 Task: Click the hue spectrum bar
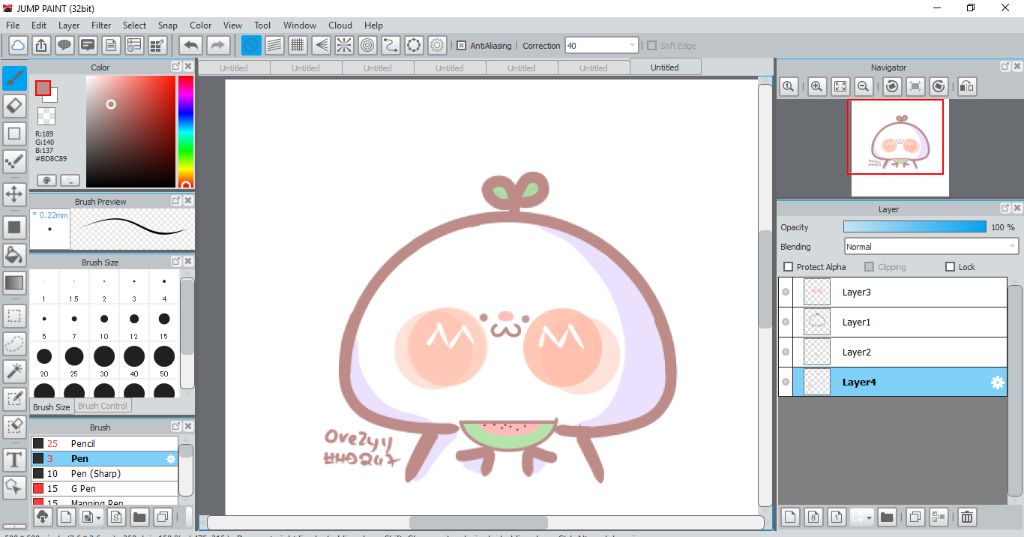(185, 131)
